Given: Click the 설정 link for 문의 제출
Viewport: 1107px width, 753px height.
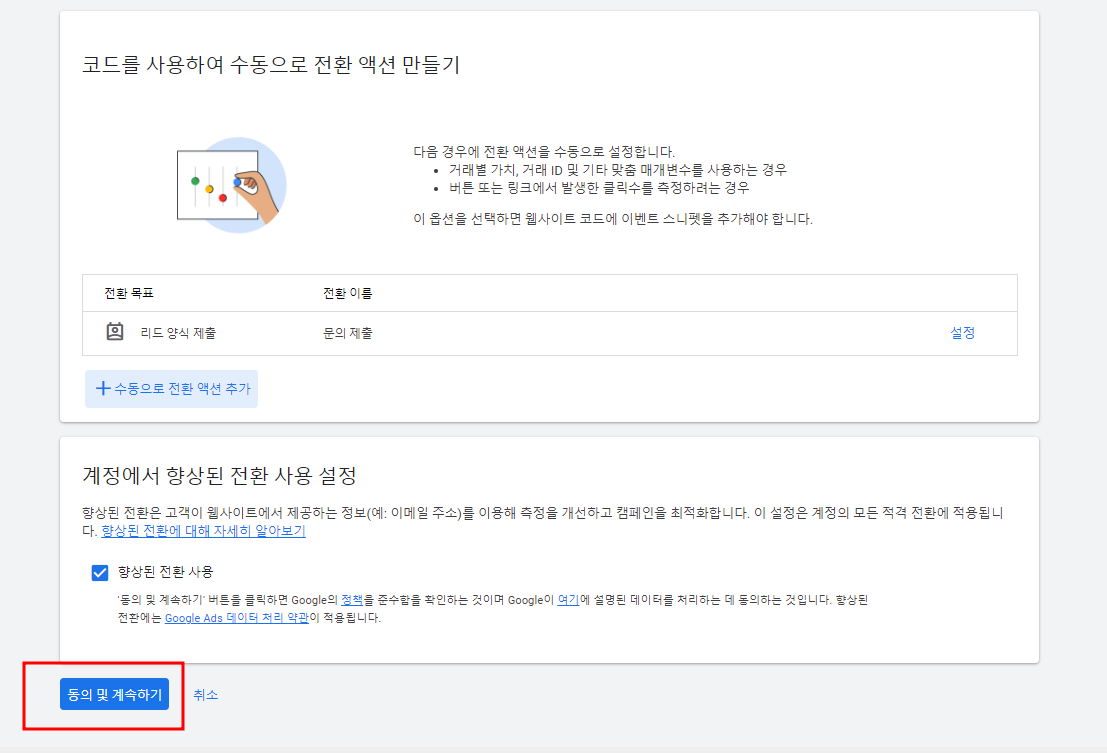Looking at the screenshot, I should pyautogui.click(x=961, y=331).
